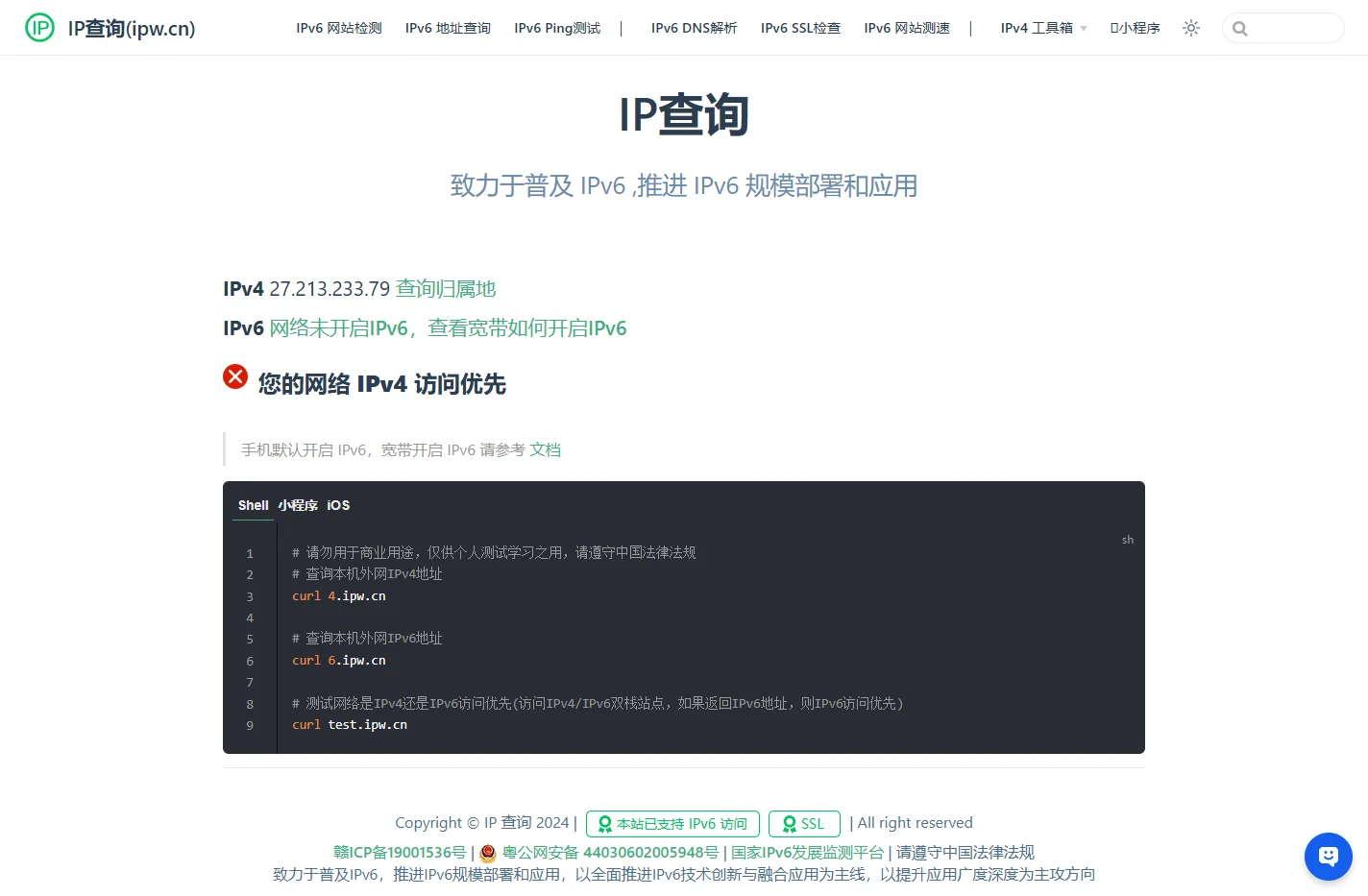Click the Copyright © IP 查询 2024 text
The width and height of the screenshot is (1368, 896).
point(482,823)
